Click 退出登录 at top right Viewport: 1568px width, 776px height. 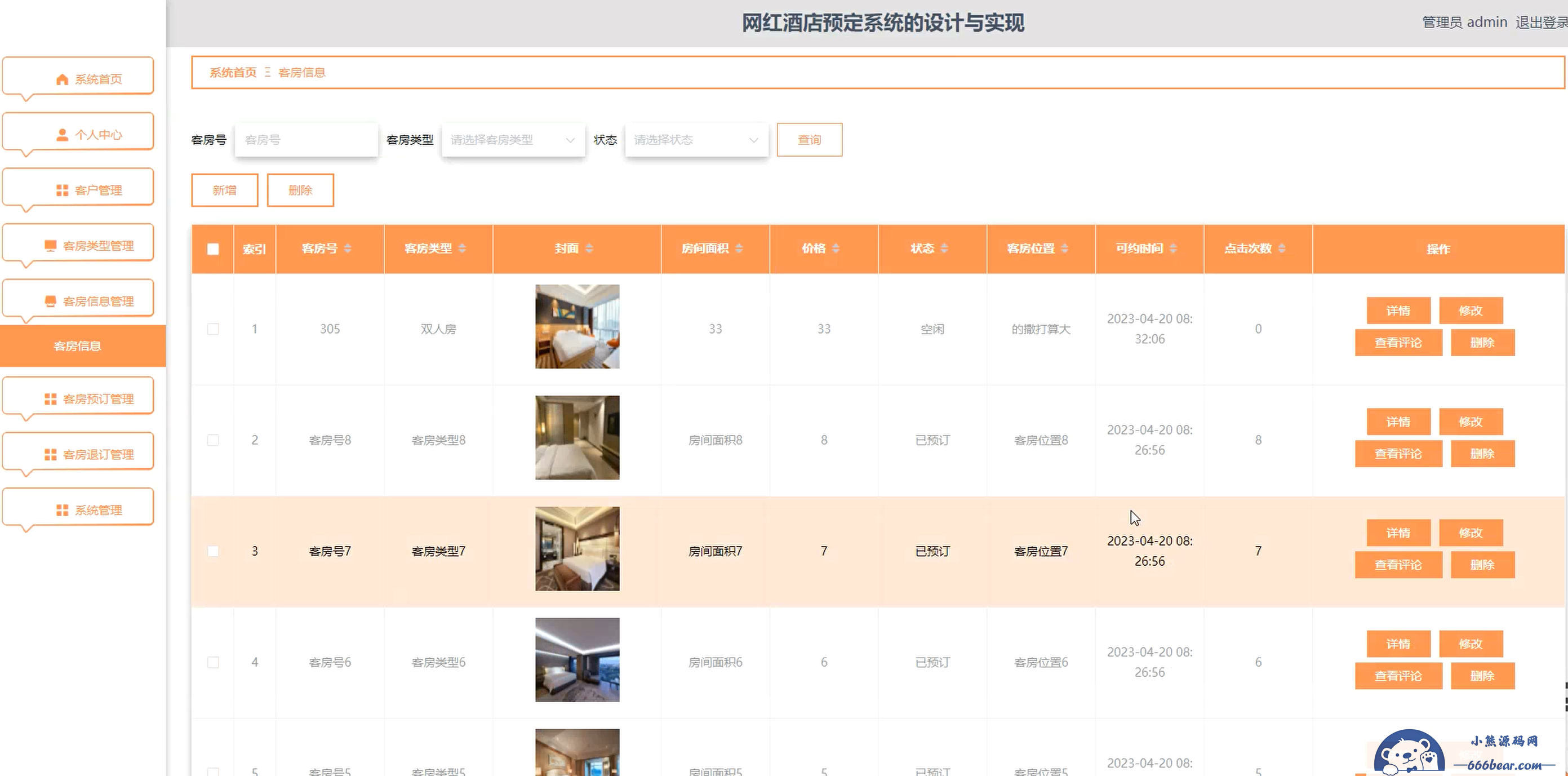(x=1541, y=23)
